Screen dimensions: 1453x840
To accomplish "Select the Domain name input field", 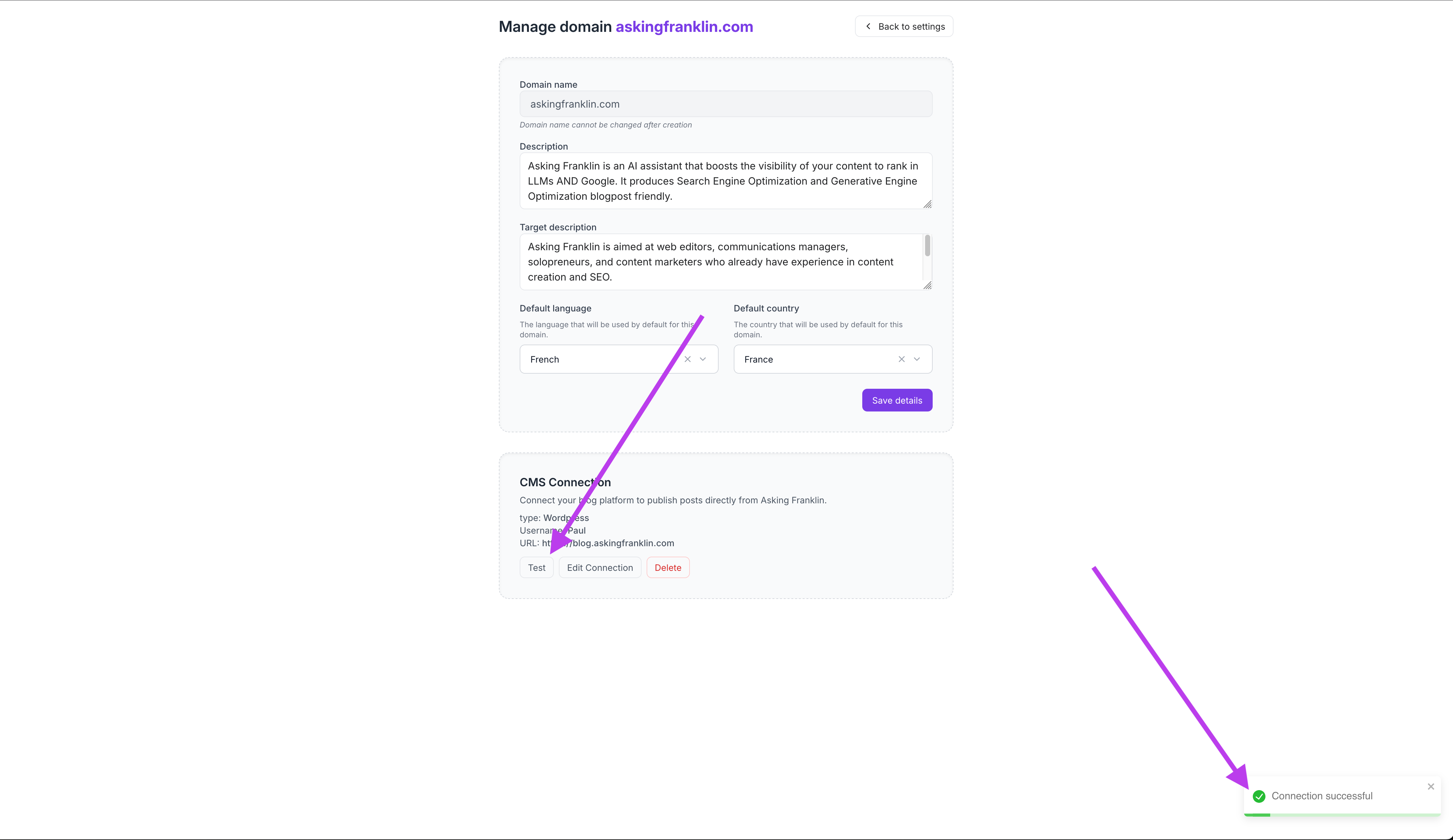I will click(725, 104).
